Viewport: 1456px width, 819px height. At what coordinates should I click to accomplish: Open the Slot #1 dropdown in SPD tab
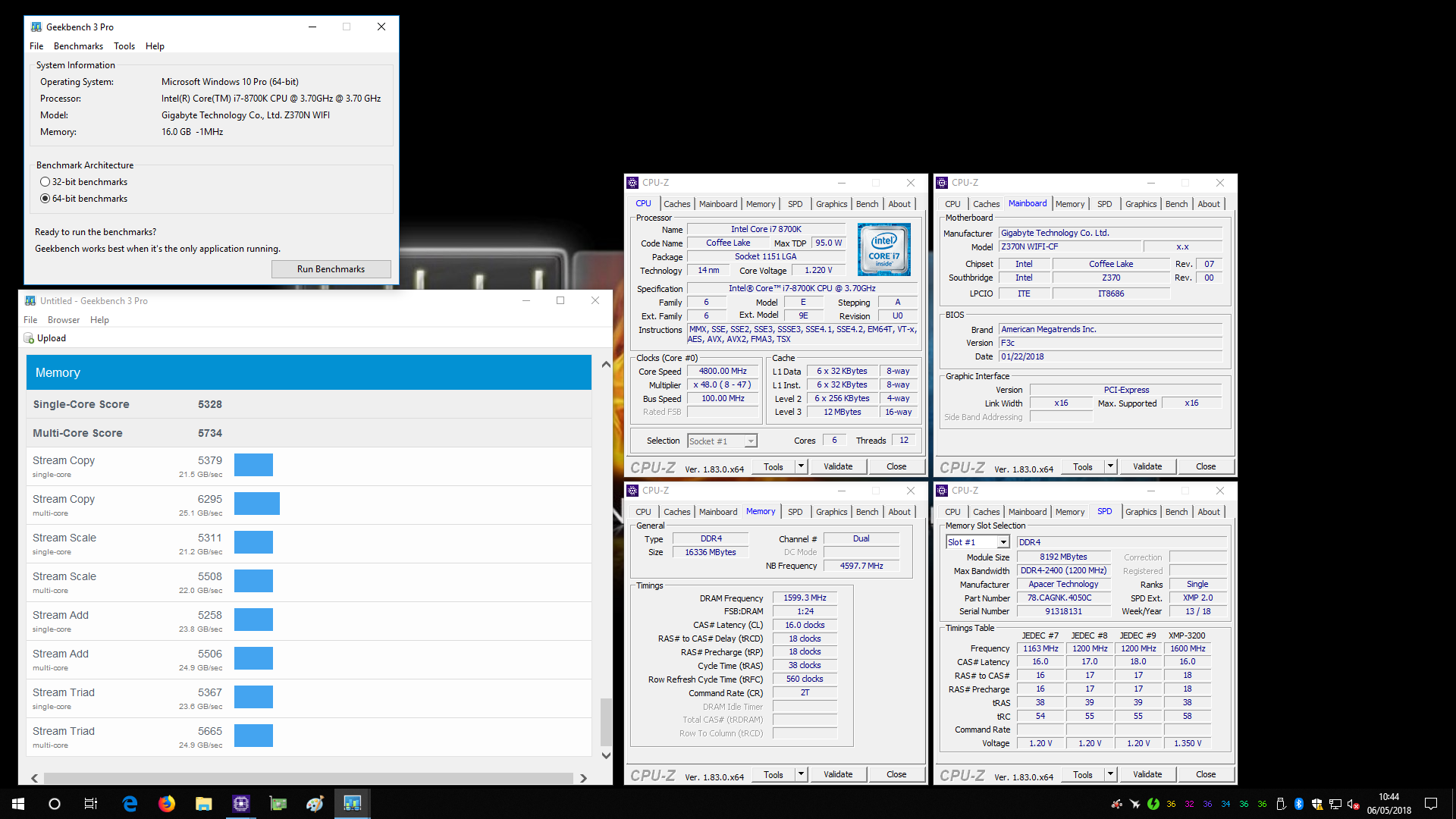(978, 542)
